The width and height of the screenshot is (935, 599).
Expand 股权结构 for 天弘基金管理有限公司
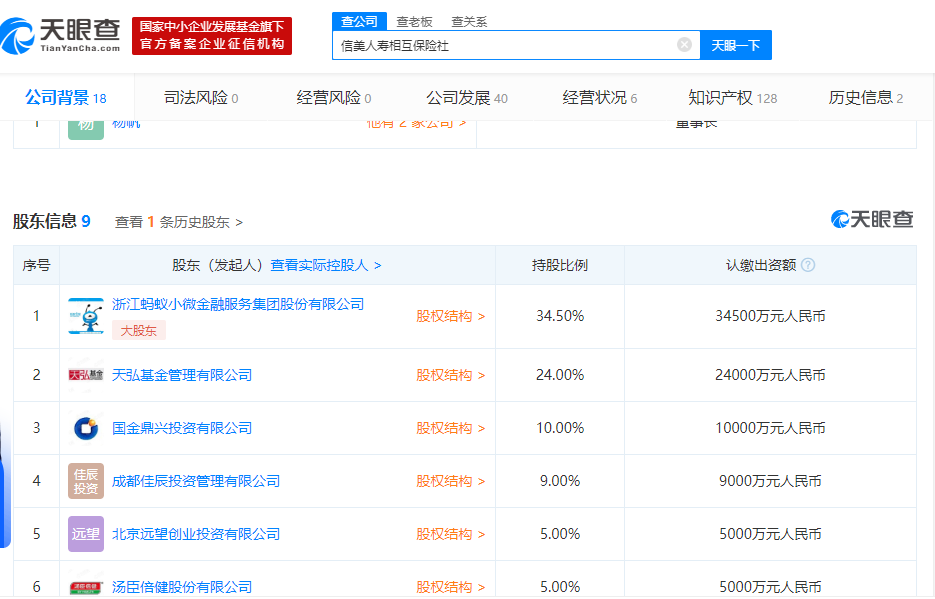pos(450,375)
